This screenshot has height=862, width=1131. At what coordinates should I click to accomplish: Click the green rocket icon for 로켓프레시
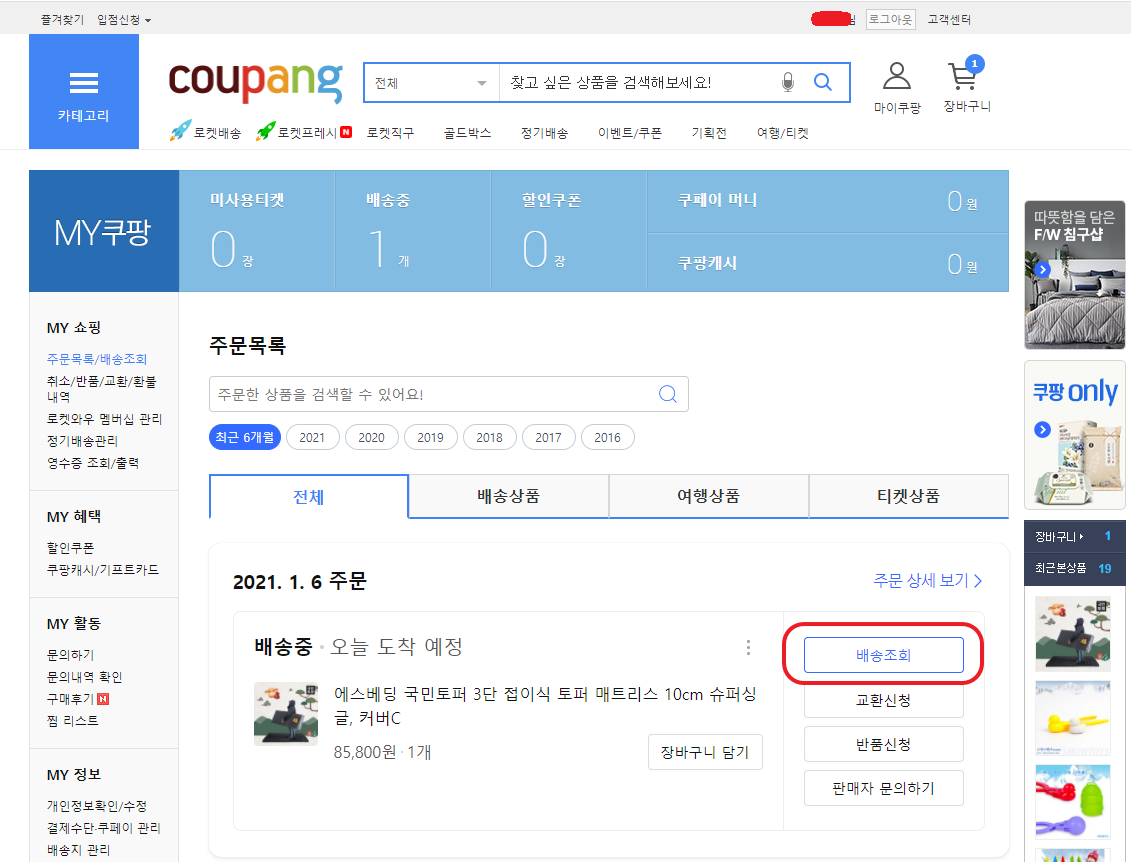pos(266,131)
